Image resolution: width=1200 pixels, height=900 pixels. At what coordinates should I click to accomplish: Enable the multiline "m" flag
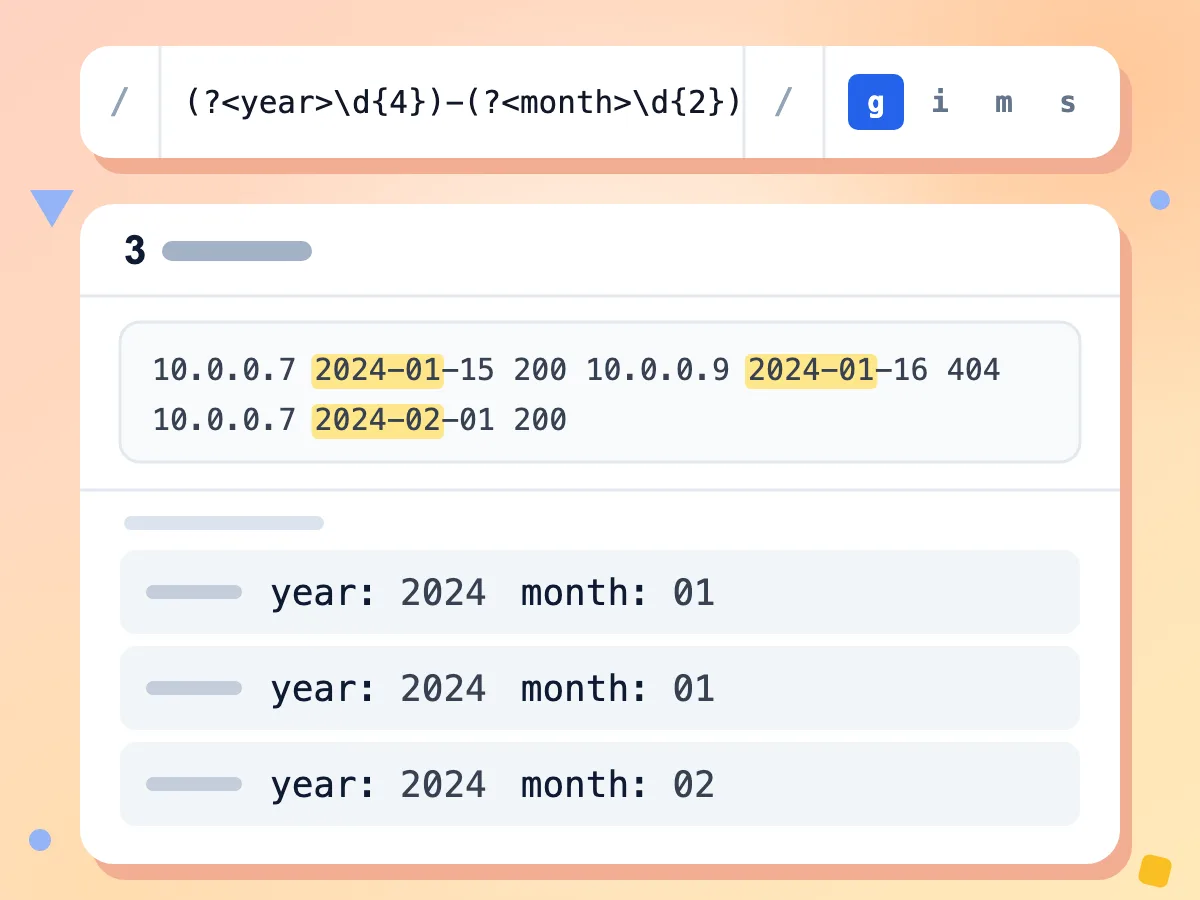(x=1004, y=102)
